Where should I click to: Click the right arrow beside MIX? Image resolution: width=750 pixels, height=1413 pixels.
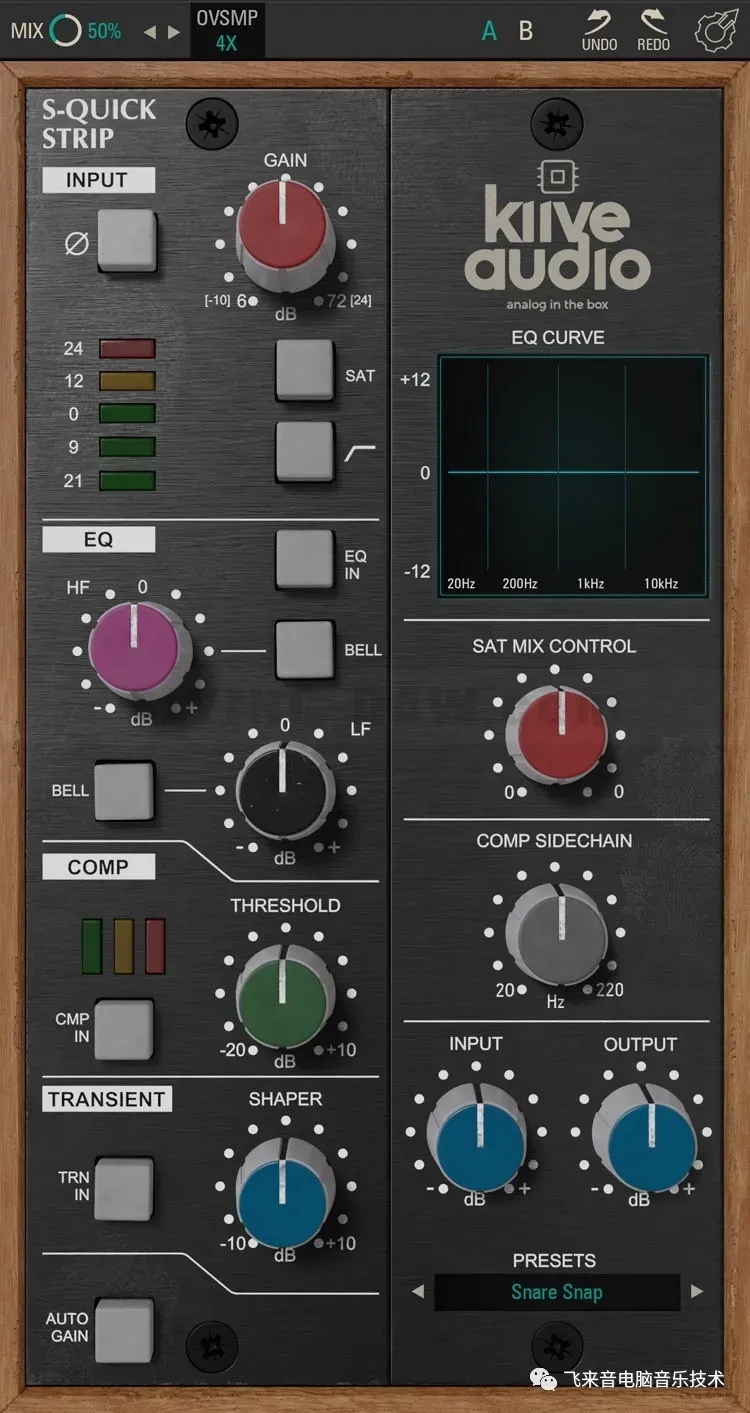[174, 32]
